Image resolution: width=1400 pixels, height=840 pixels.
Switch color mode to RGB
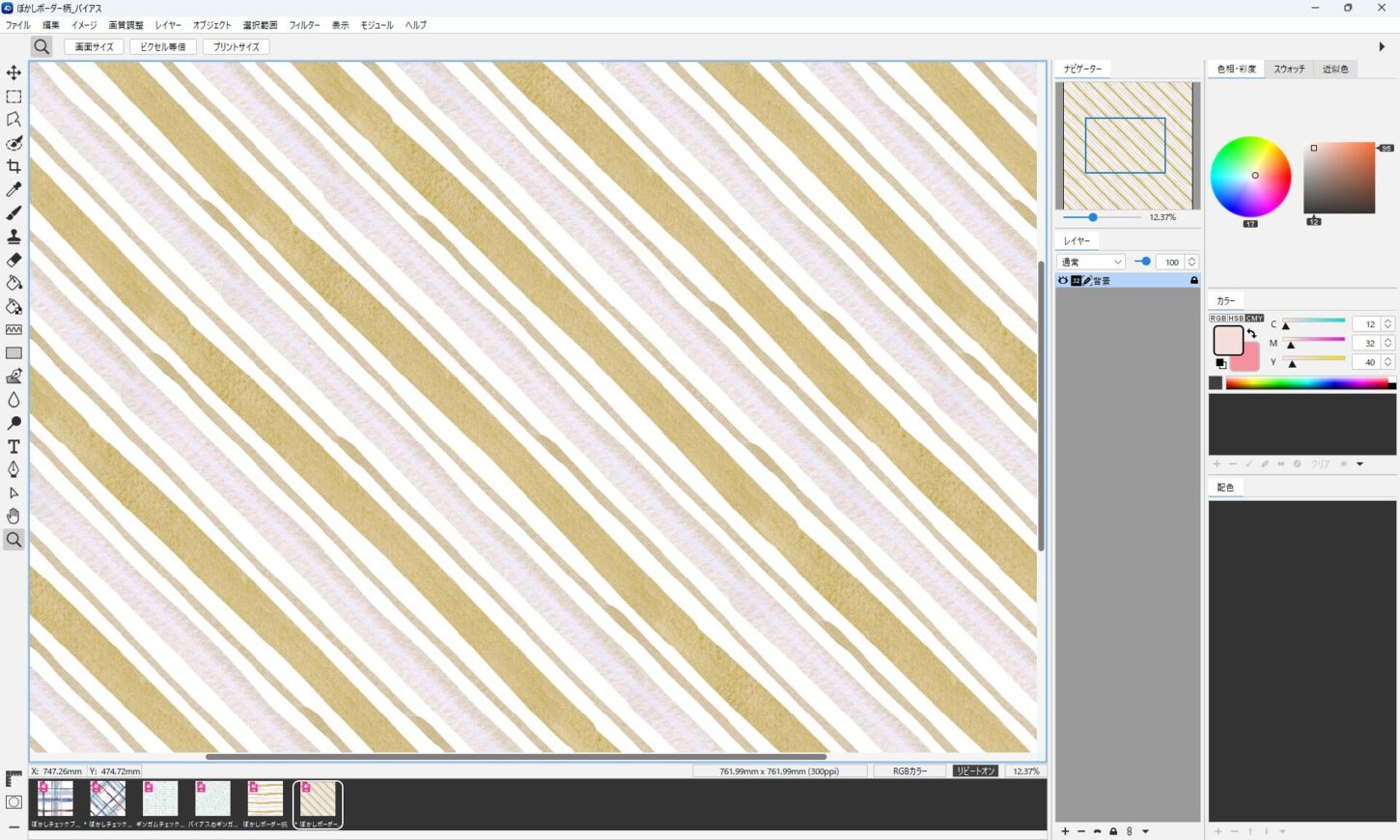click(x=1218, y=318)
